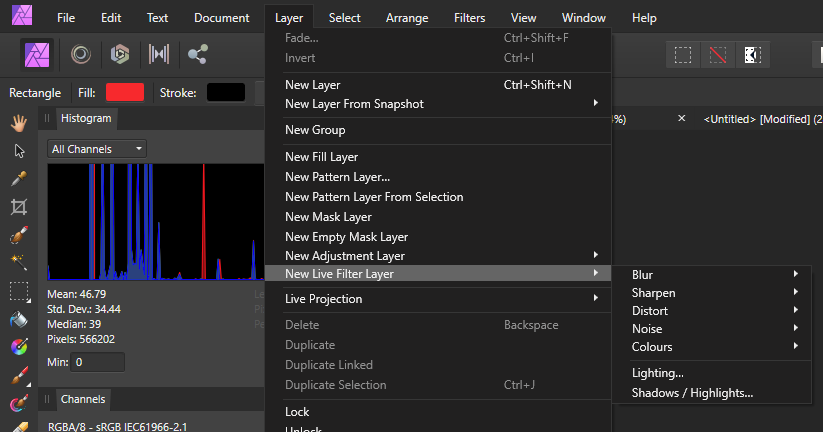This screenshot has width=823, height=432.
Task: Expand the Colours submenu arrow
Action: [796, 346]
